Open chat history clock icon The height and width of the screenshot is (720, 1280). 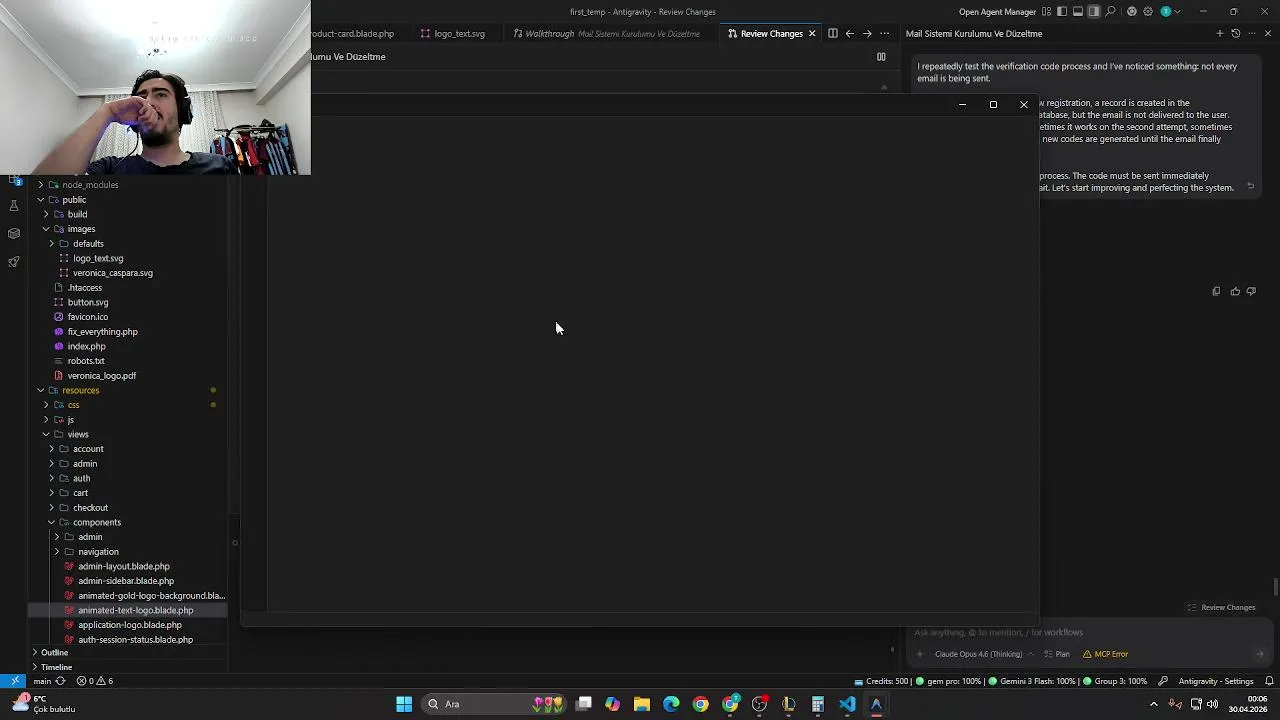pyautogui.click(x=1235, y=33)
